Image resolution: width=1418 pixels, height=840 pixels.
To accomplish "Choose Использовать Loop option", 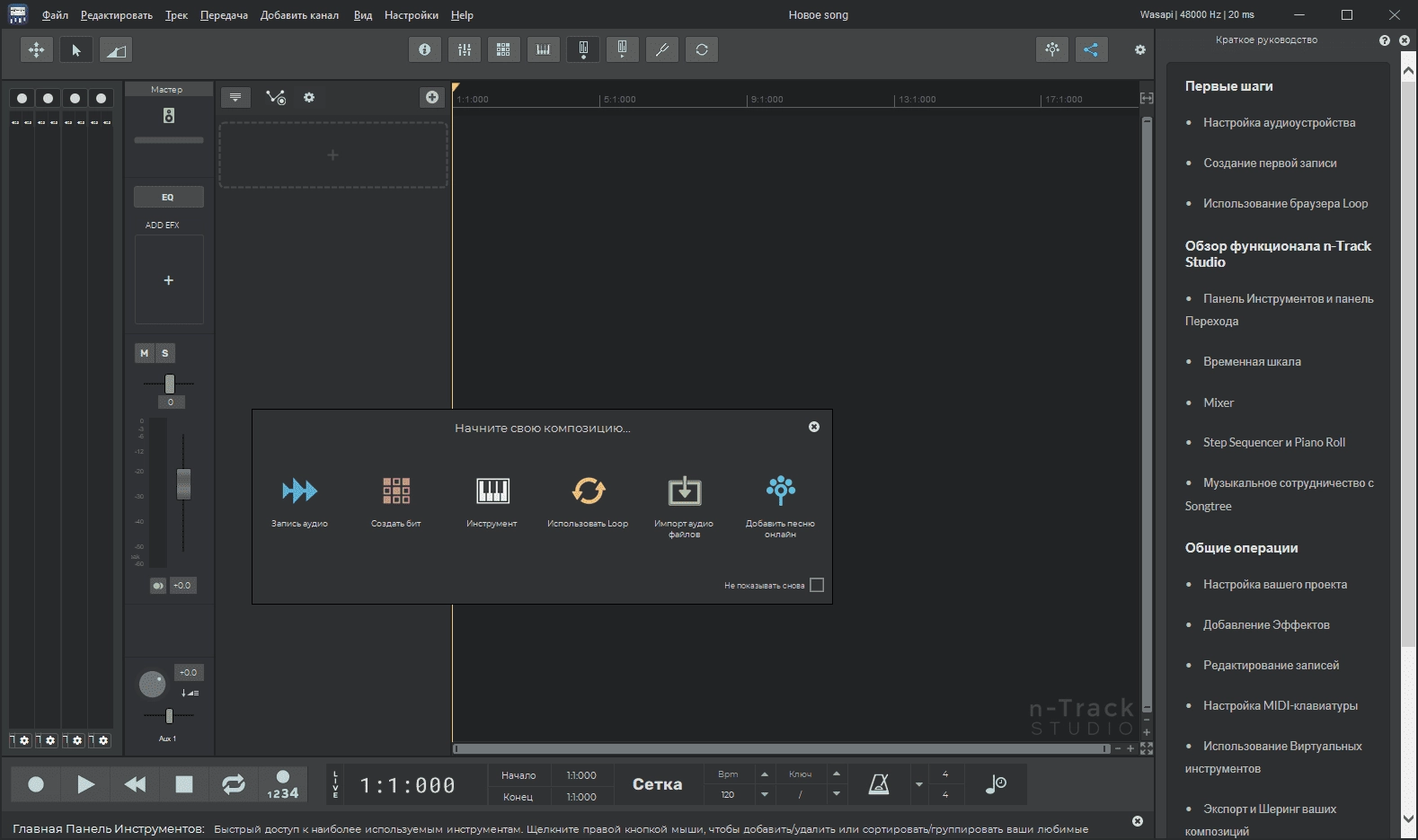I will point(588,500).
